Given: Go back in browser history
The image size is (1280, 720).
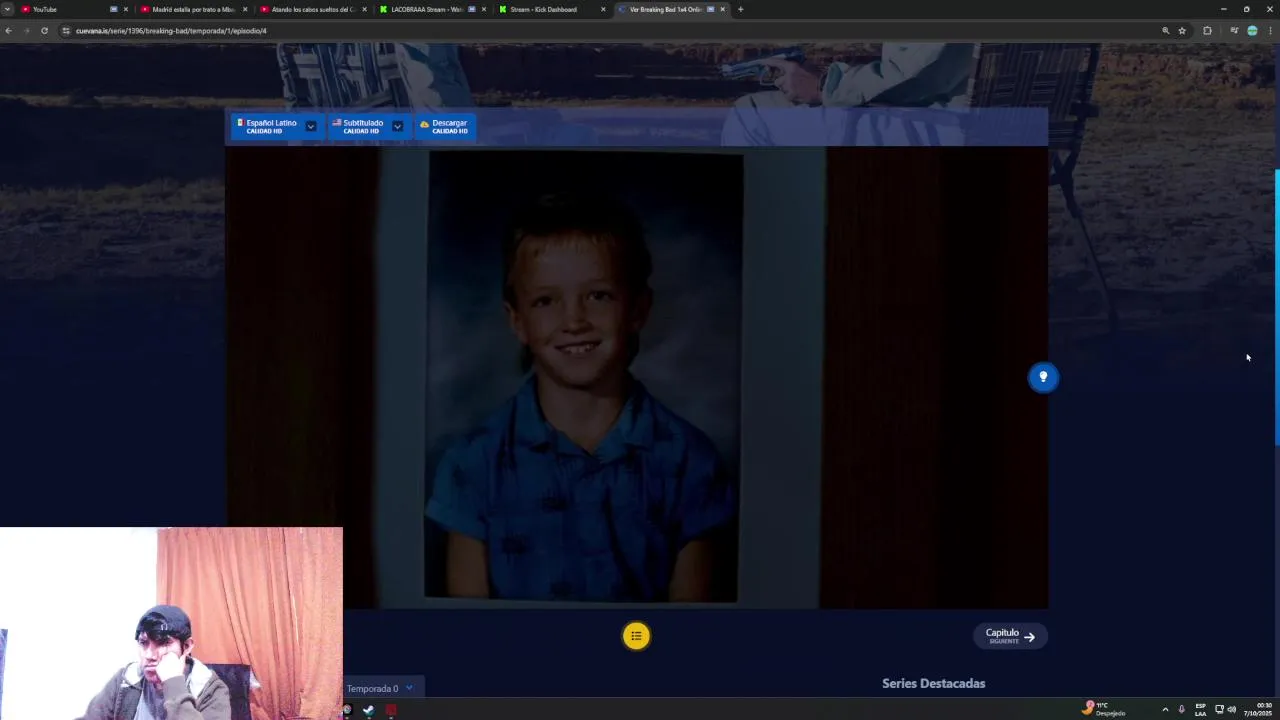Looking at the screenshot, I should (x=8, y=31).
